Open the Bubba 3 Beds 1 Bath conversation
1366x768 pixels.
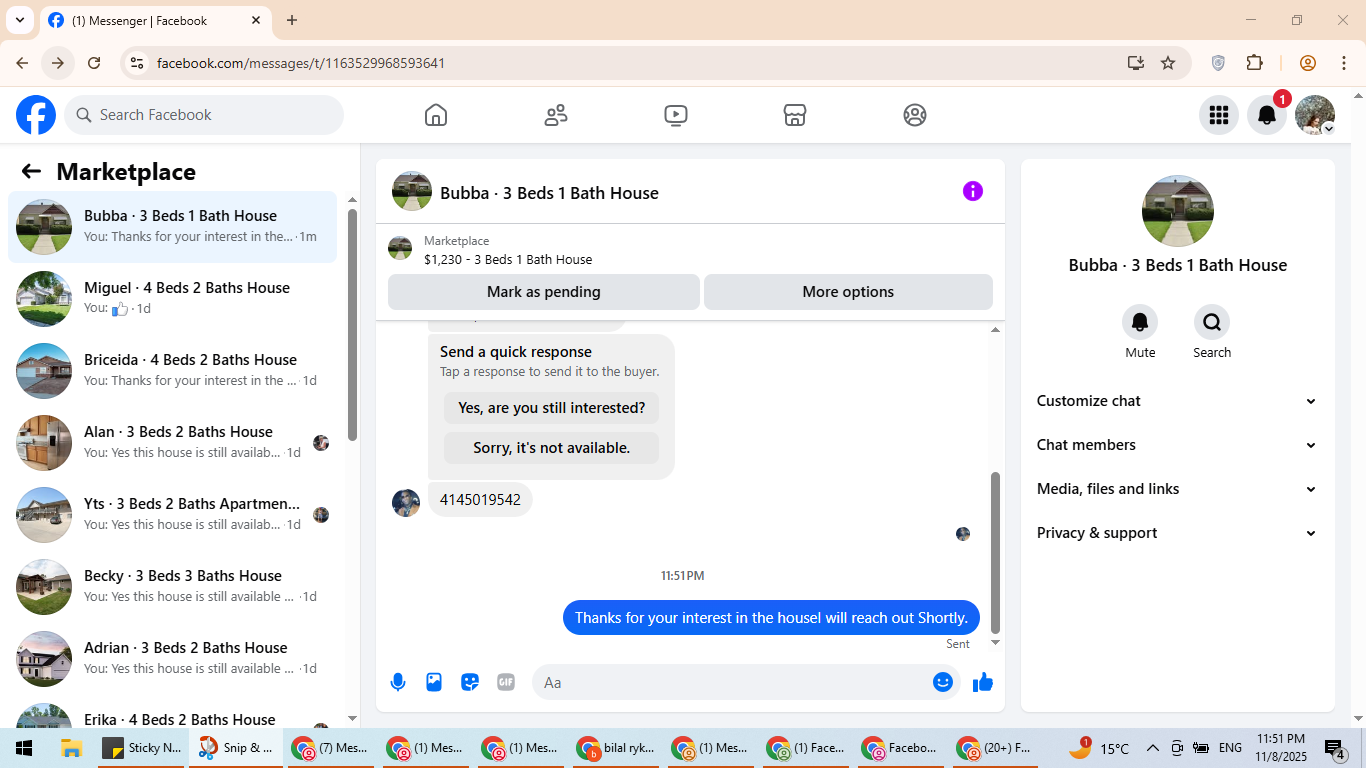pyautogui.click(x=172, y=227)
